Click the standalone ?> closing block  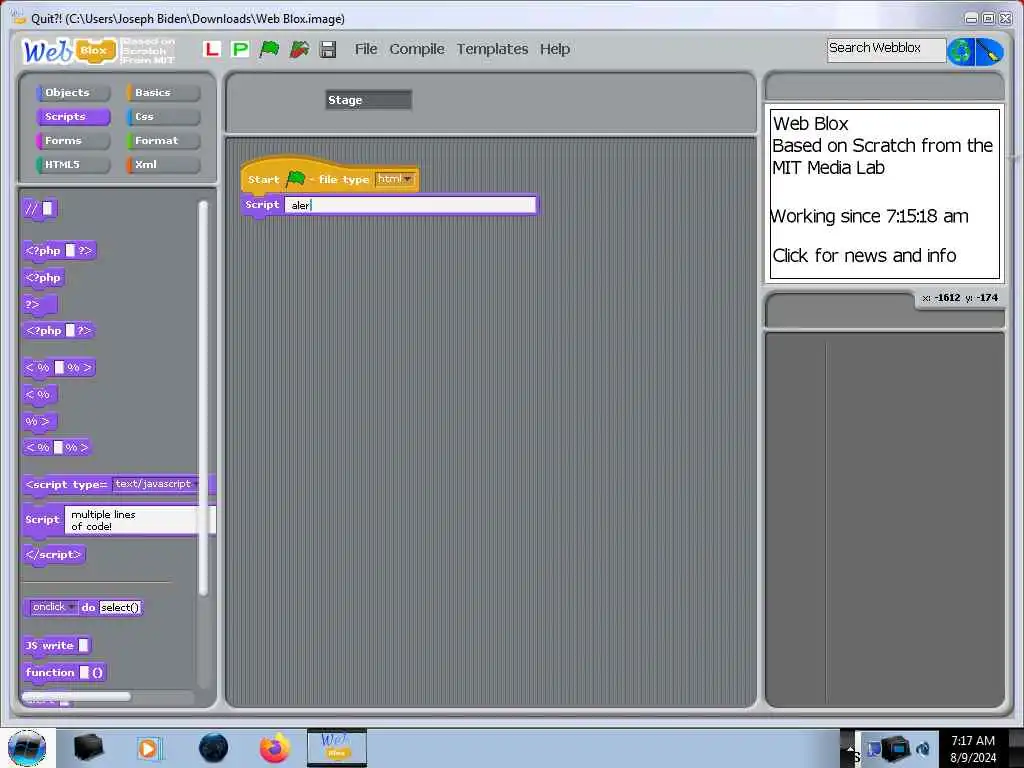40,305
